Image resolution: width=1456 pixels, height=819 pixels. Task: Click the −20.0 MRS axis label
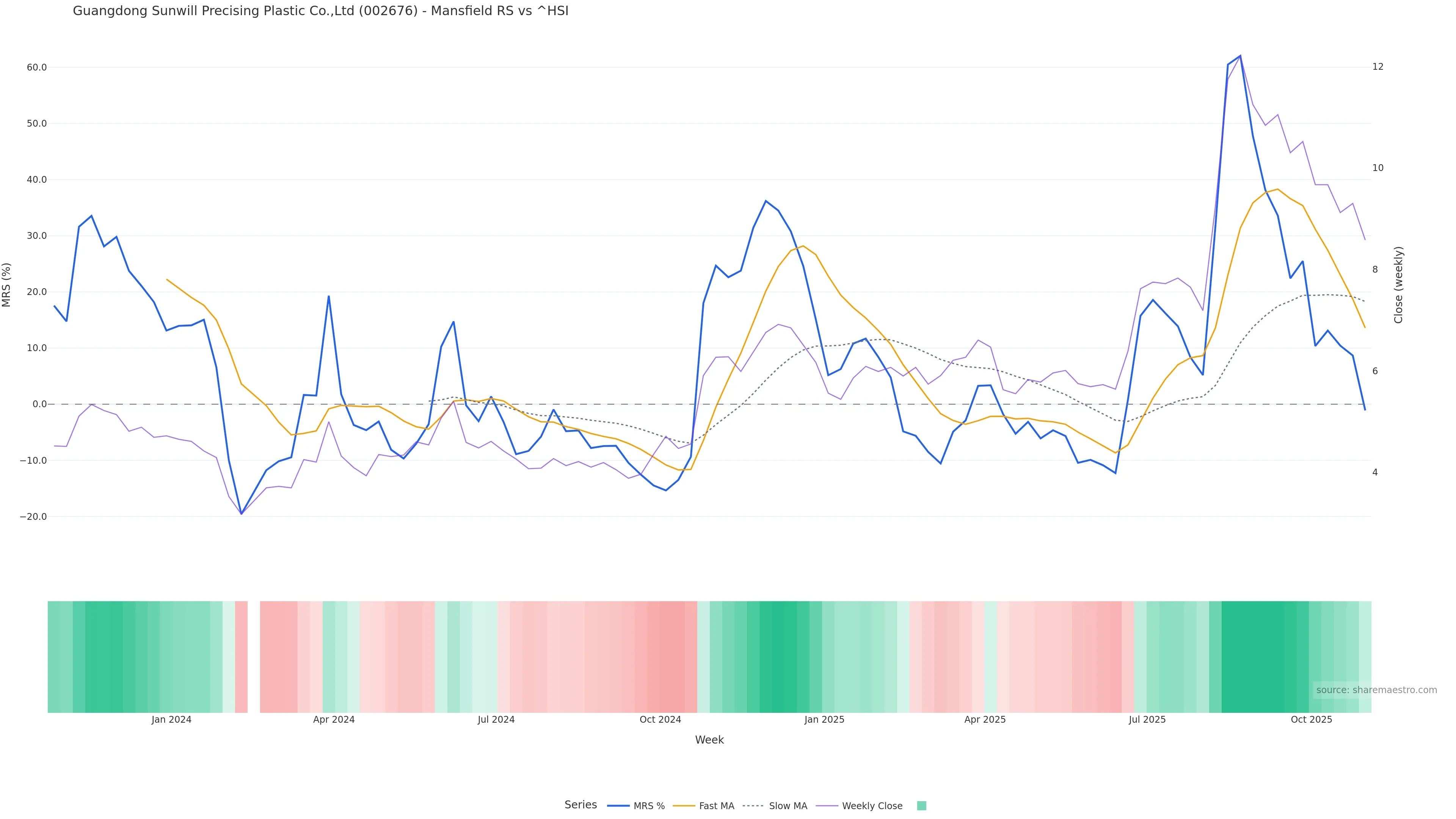pos(33,516)
